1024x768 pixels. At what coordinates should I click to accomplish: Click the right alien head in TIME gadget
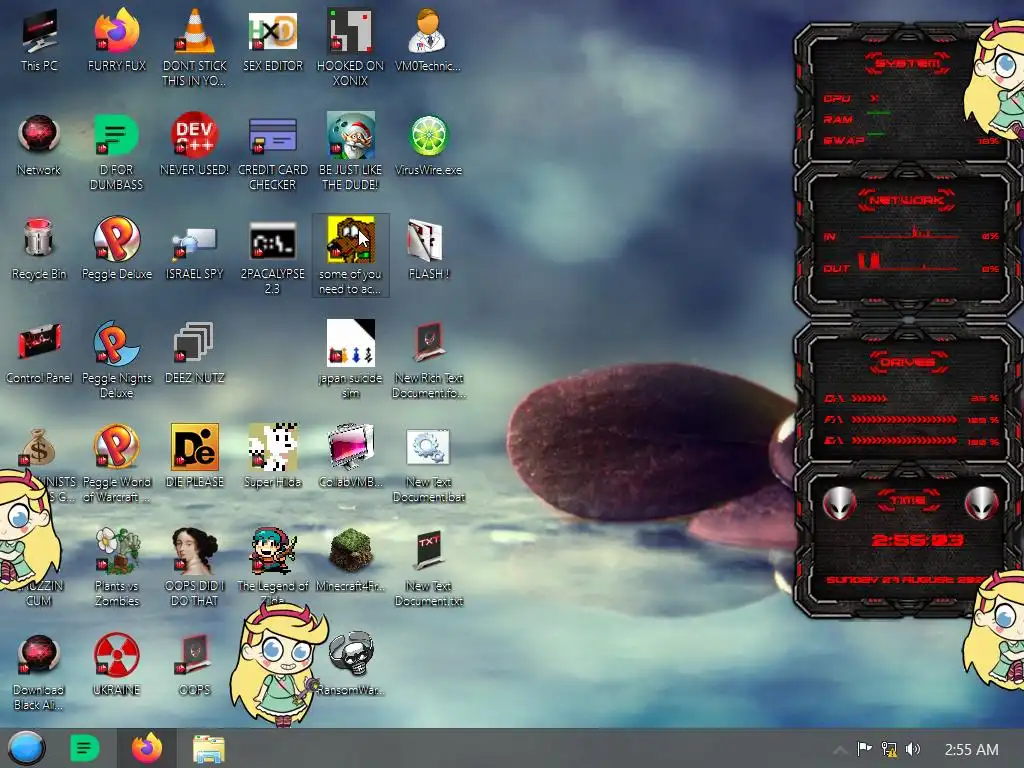click(981, 504)
